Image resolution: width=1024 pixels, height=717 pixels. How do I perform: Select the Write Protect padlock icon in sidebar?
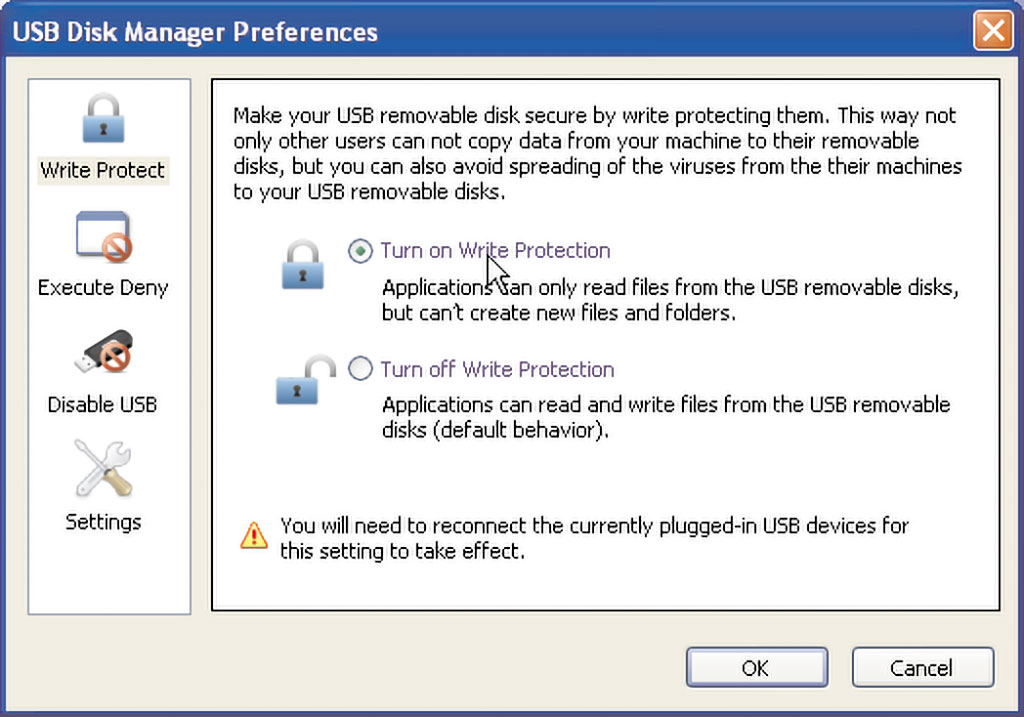tap(103, 118)
